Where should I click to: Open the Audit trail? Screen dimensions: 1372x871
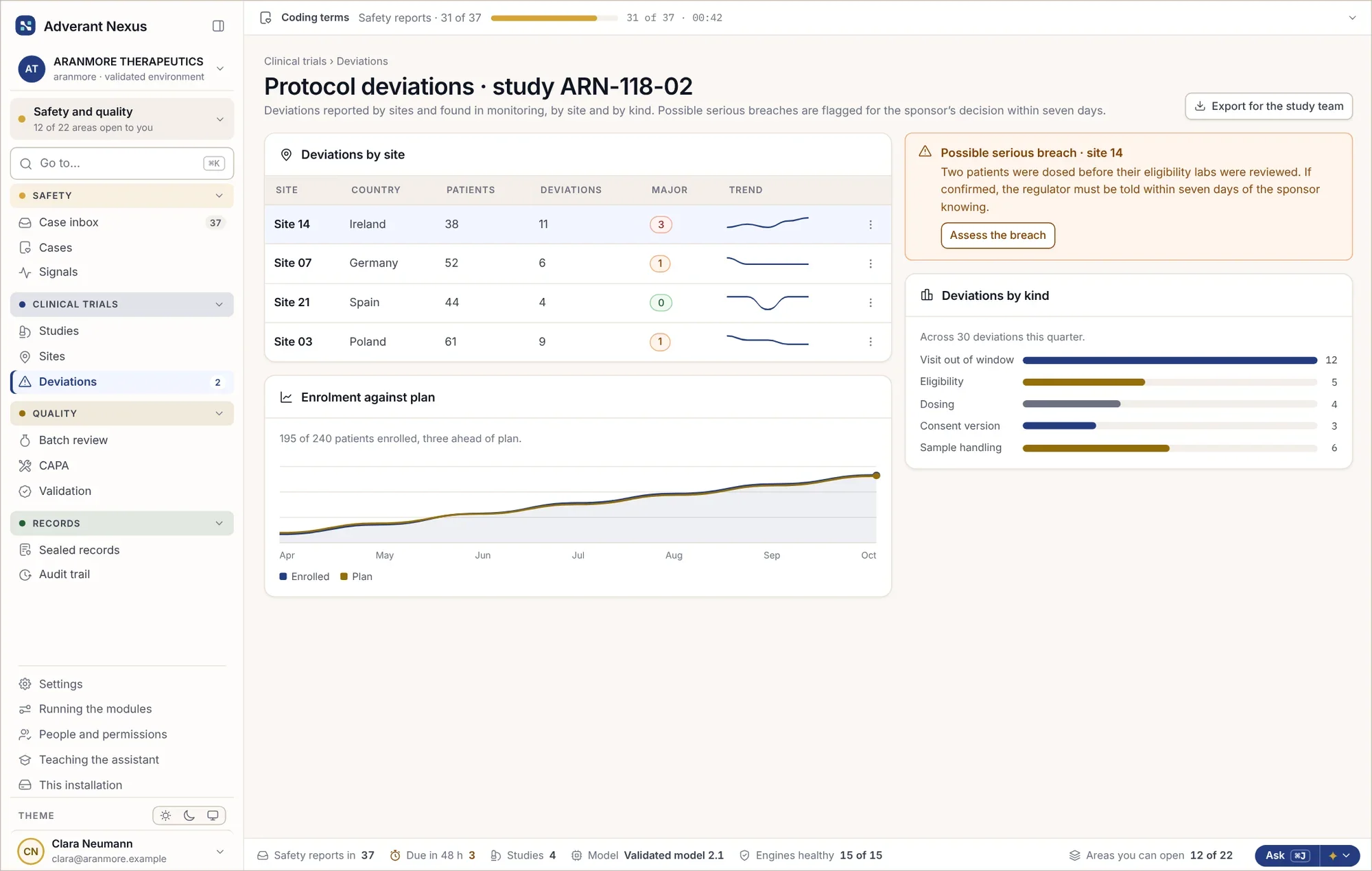point(122,574)
